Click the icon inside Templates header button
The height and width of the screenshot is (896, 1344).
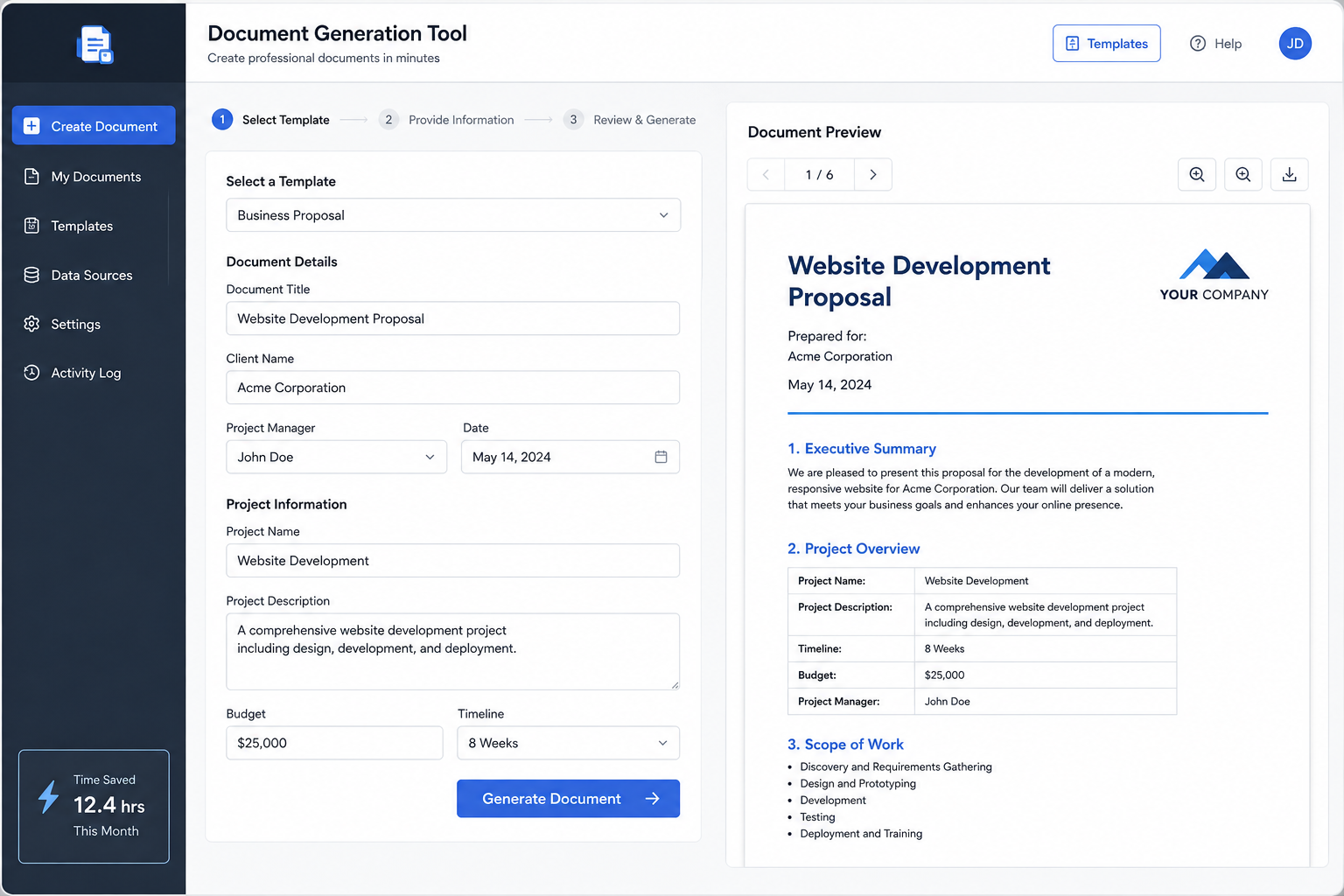[x=1072, y=44]
